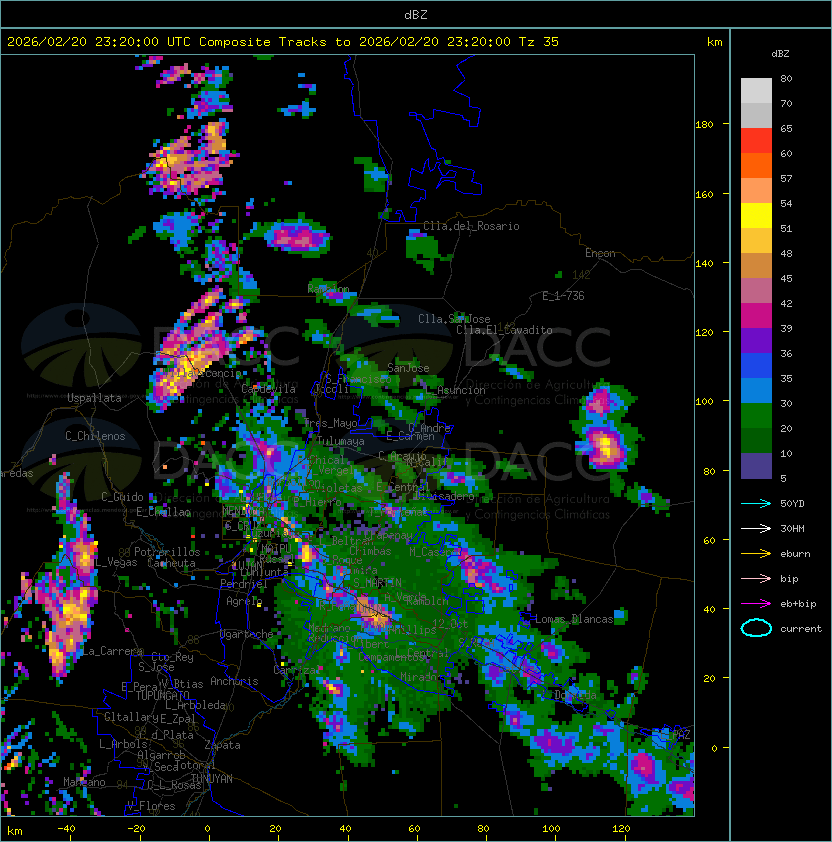Click the '54' value in dBZ legend
The height and width of the screenshot is (842, 832).
[x=786, y=204]
